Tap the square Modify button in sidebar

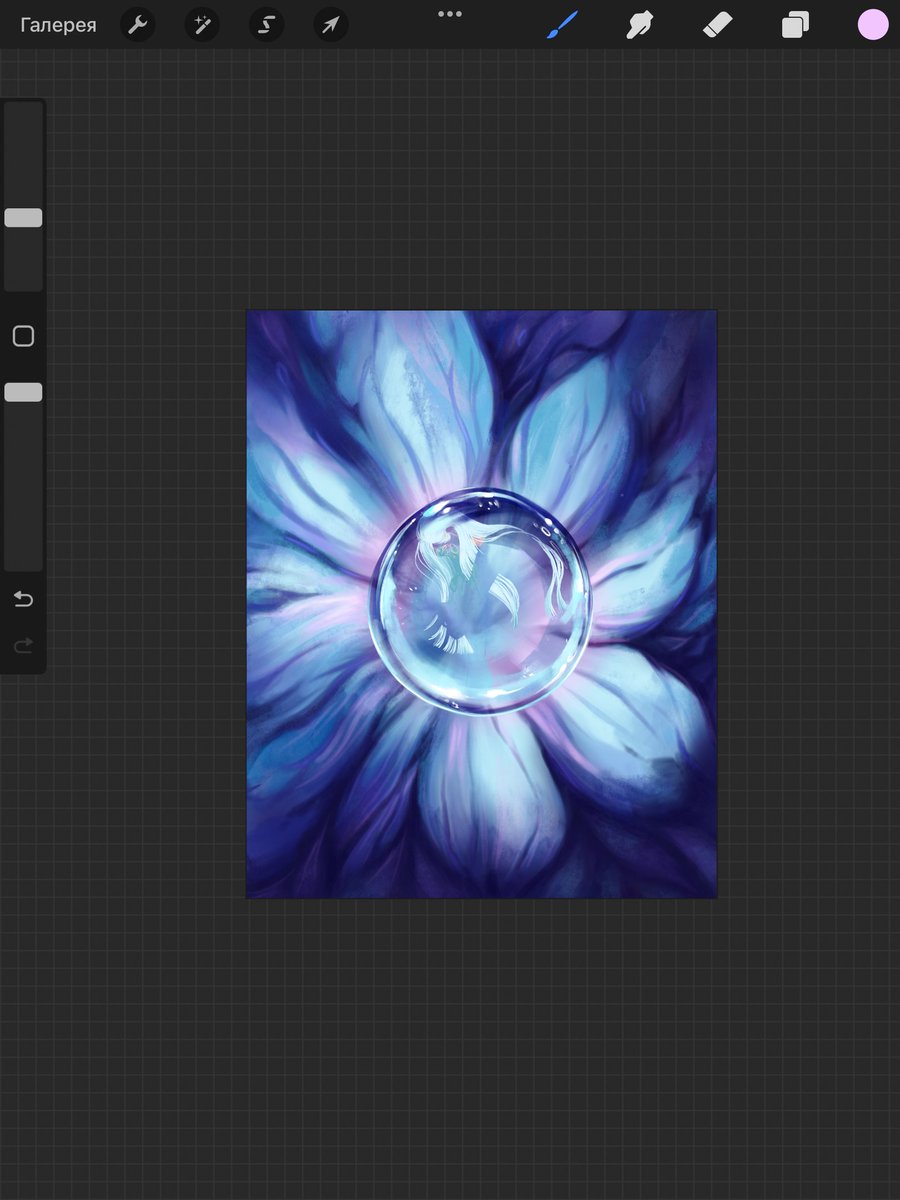23,336
